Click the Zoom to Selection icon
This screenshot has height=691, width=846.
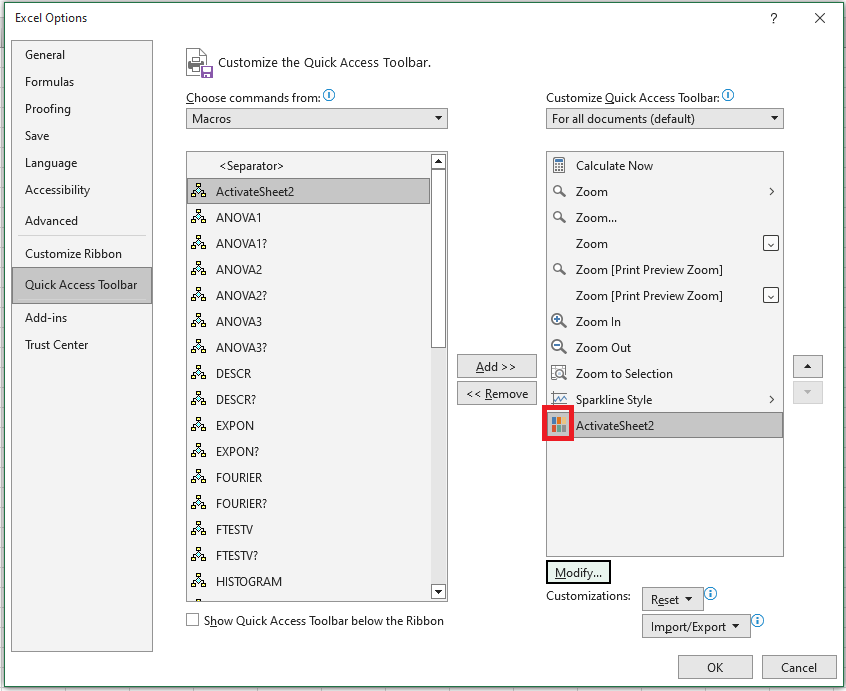(x=558, y=373)
